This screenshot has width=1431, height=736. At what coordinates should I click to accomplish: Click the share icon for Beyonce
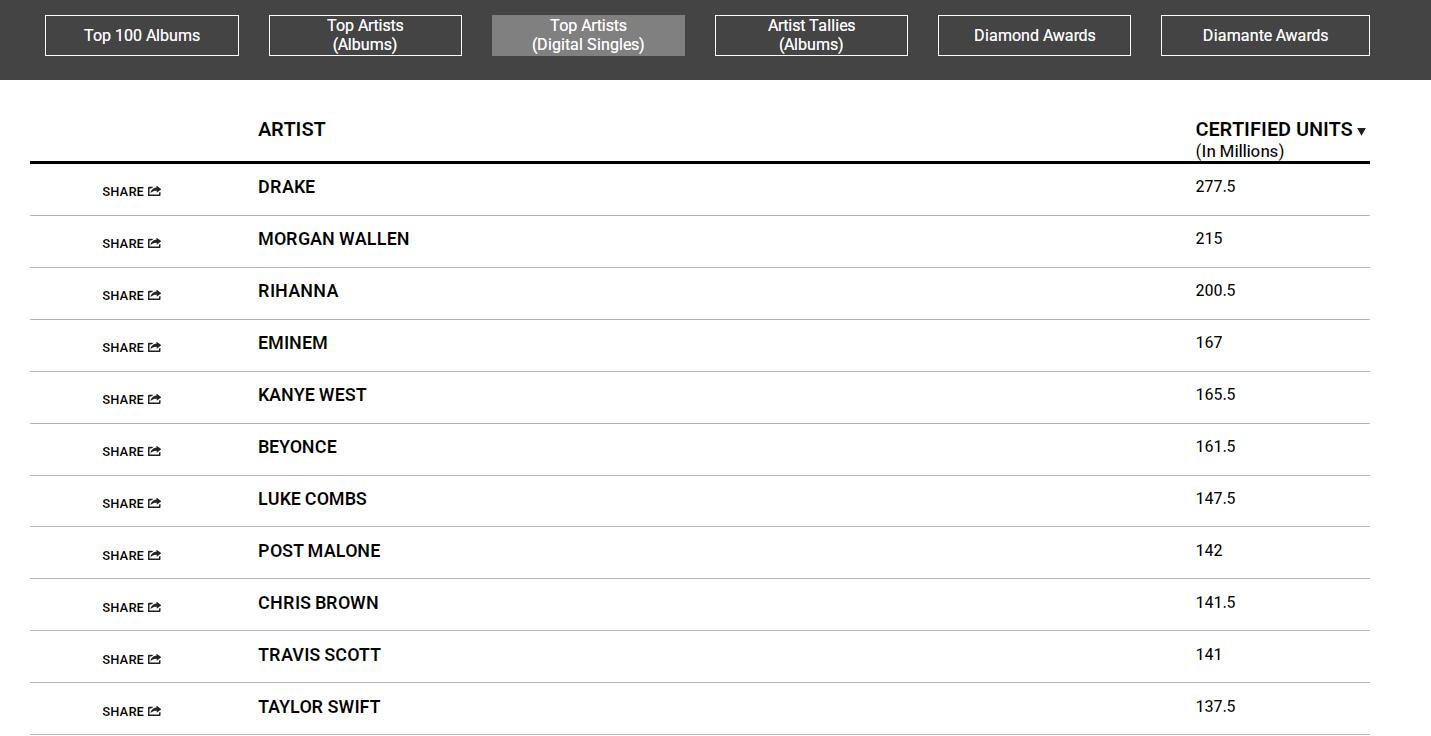click(x=154, y=451)
